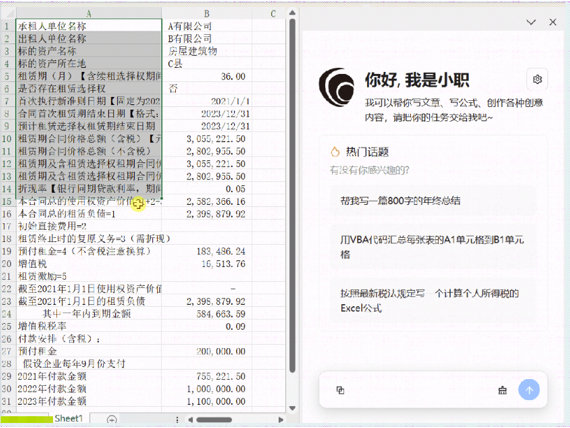Open the toolbox icon in chat input
Image resolution: width=570 pixels, height=428 pixels.
[x=502, y=390]
